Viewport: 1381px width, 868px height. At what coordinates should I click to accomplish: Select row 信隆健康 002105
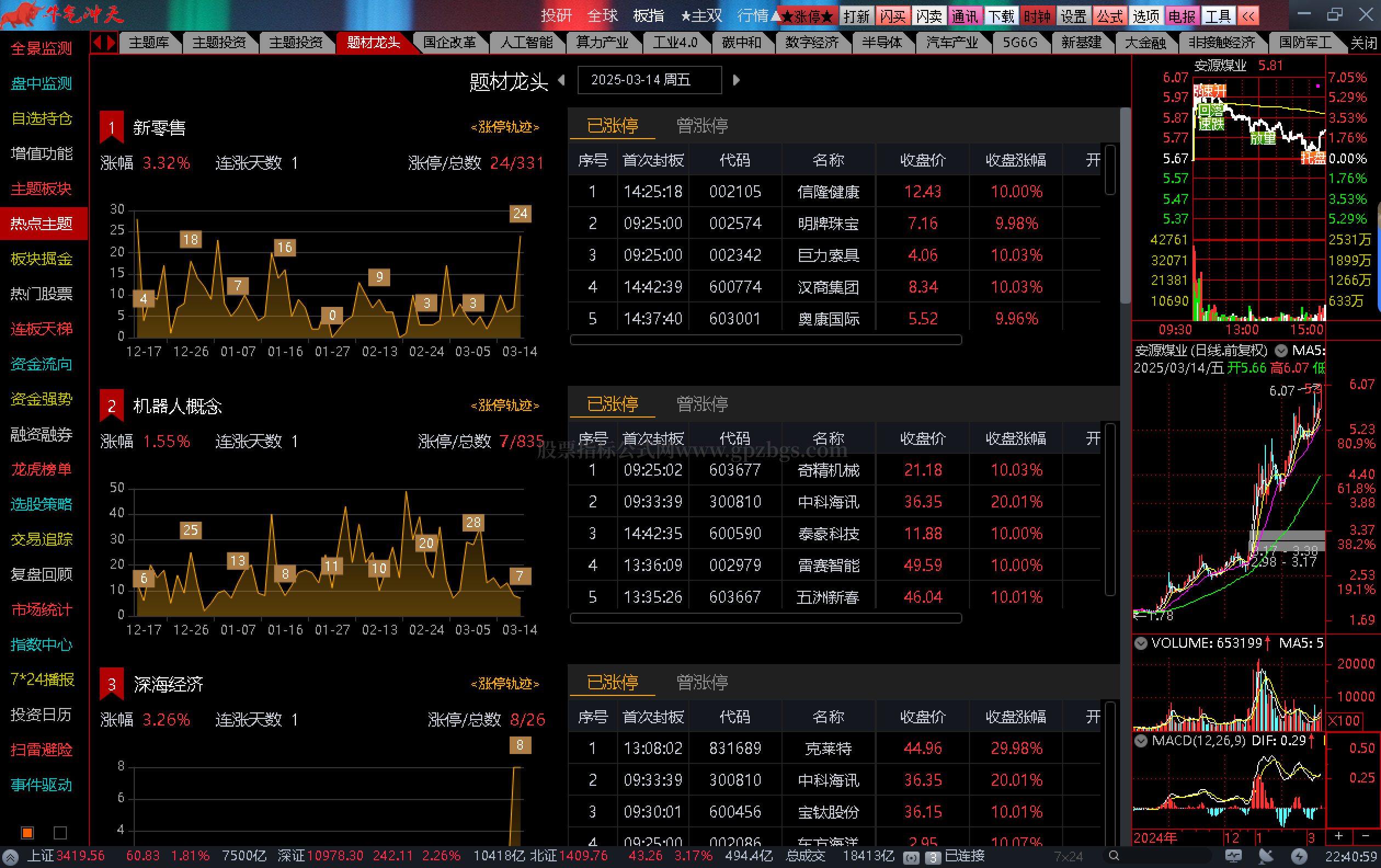tap(835, 191)
